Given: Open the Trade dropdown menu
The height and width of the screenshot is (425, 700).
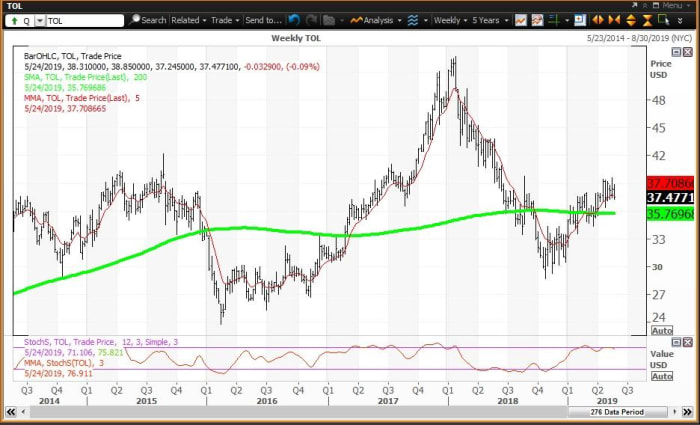Looking at the screenshot, I should [223, 20].
